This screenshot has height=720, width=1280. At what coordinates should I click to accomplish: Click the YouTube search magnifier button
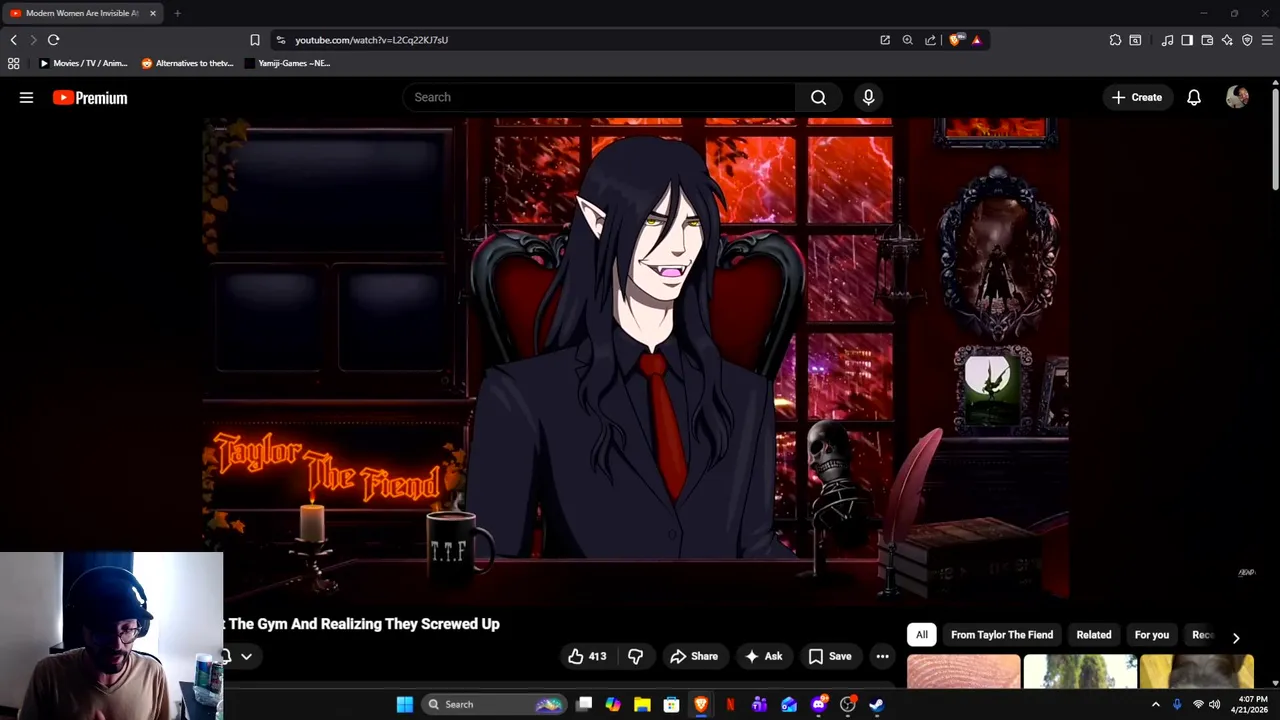tap(819, 97)
